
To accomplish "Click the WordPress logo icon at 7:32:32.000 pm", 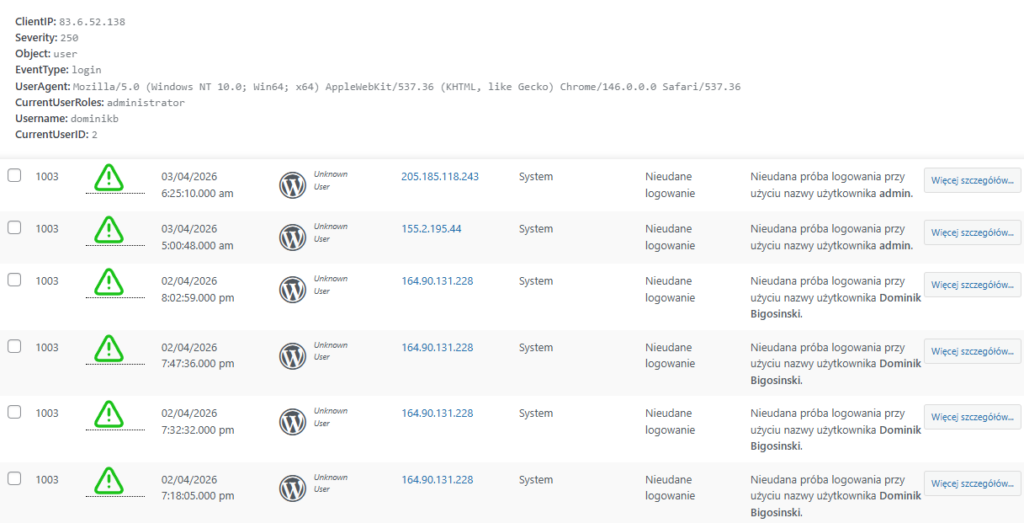I will pos(293,422).
